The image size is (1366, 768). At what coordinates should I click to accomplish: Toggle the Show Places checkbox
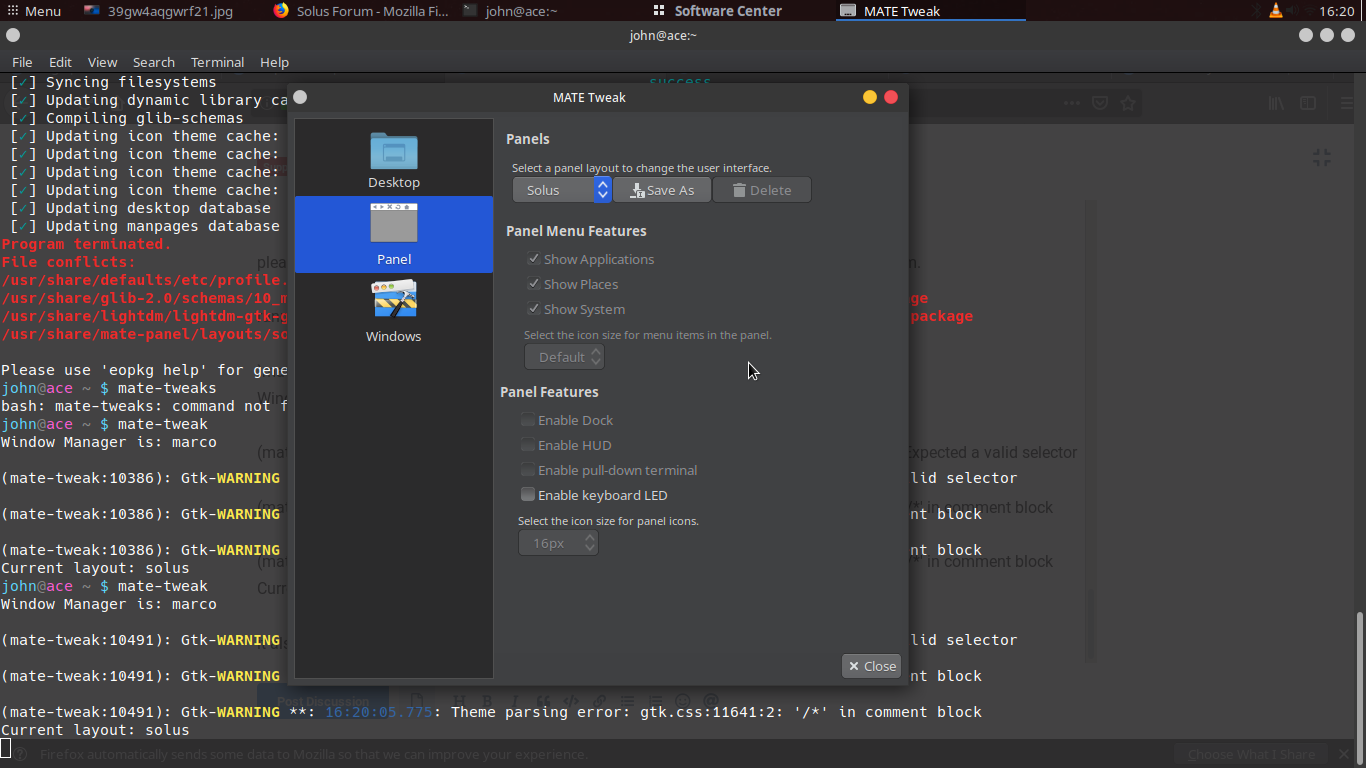(534, 284)
